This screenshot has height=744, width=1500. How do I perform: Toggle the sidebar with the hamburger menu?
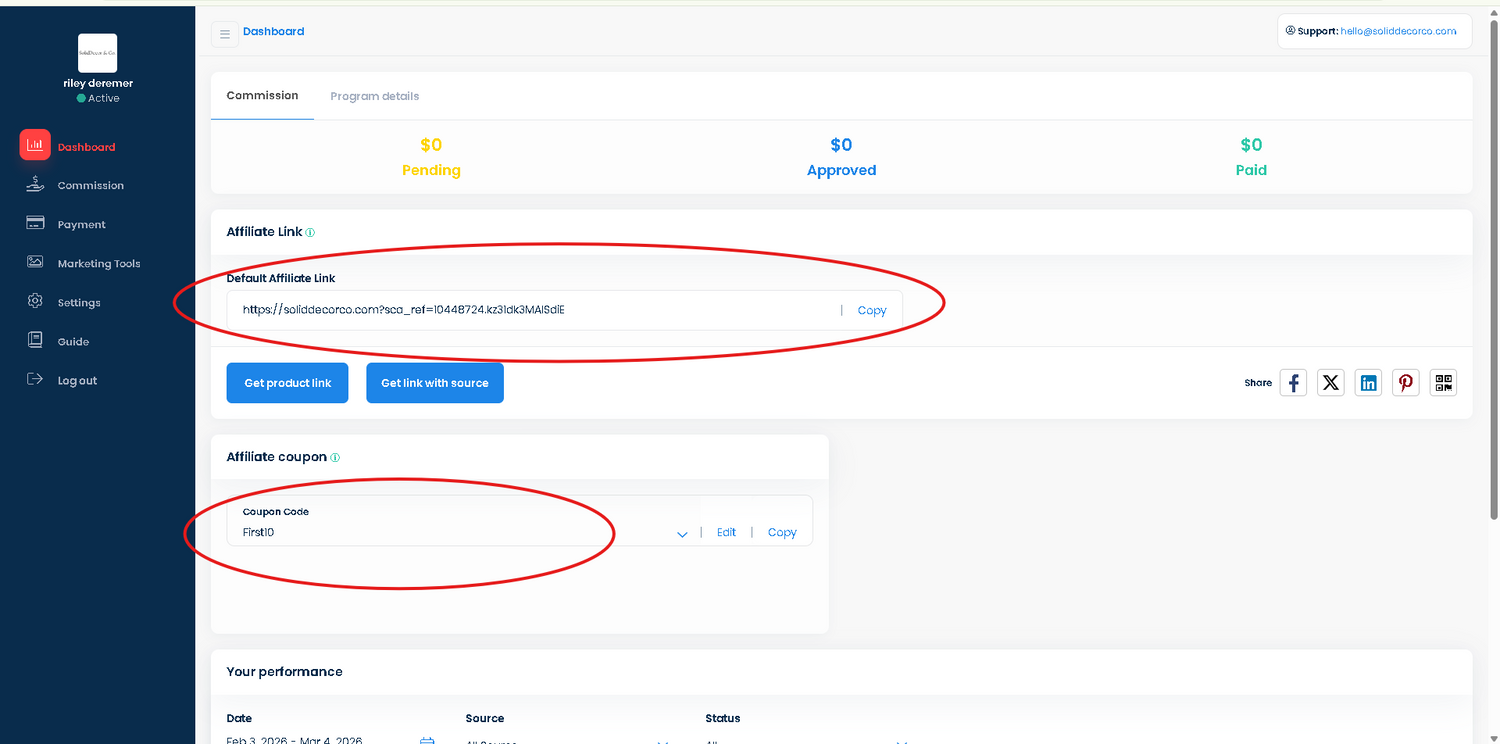[225, 33]
